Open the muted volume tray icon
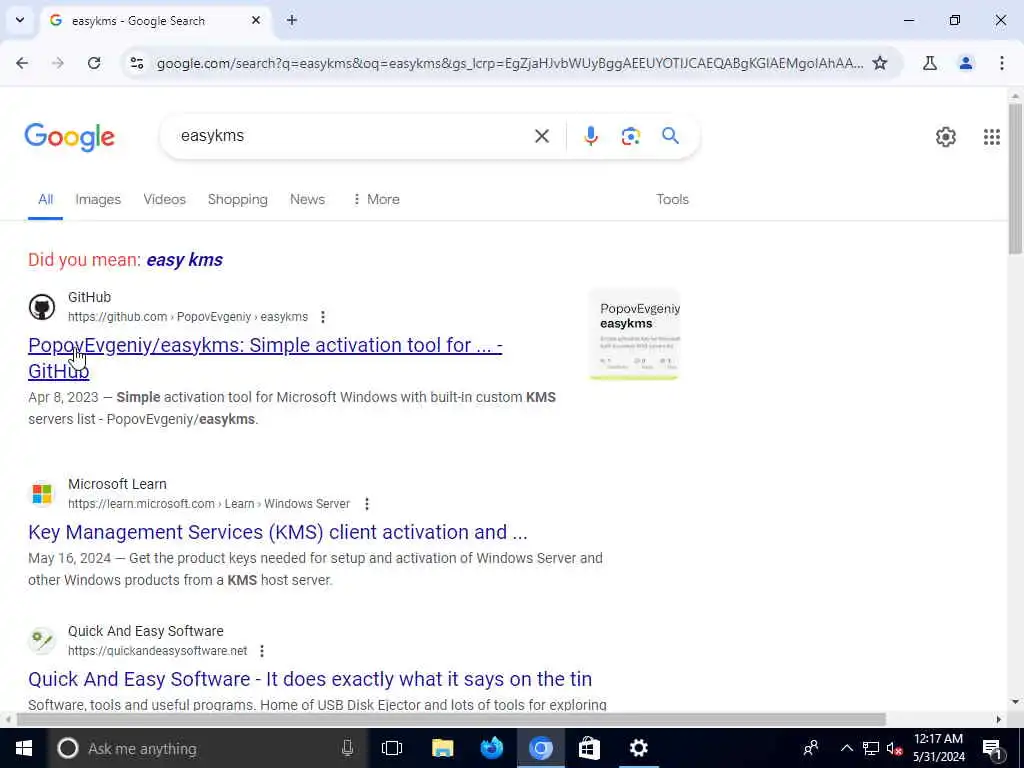 (x=895, y=748)
